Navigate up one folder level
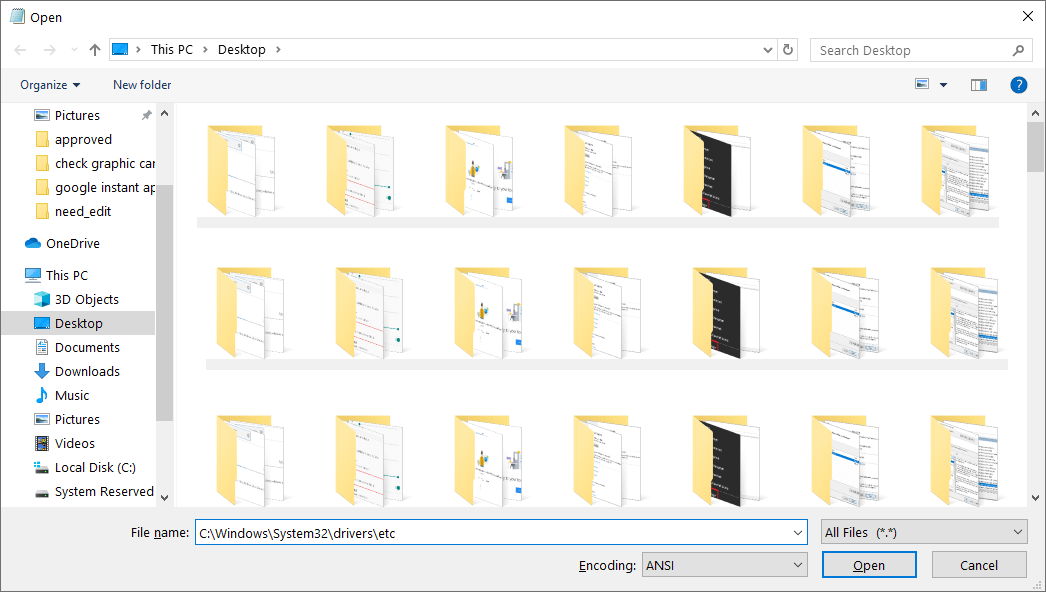This screenshot has height=592, width=1046. click(x=94, y=49)
